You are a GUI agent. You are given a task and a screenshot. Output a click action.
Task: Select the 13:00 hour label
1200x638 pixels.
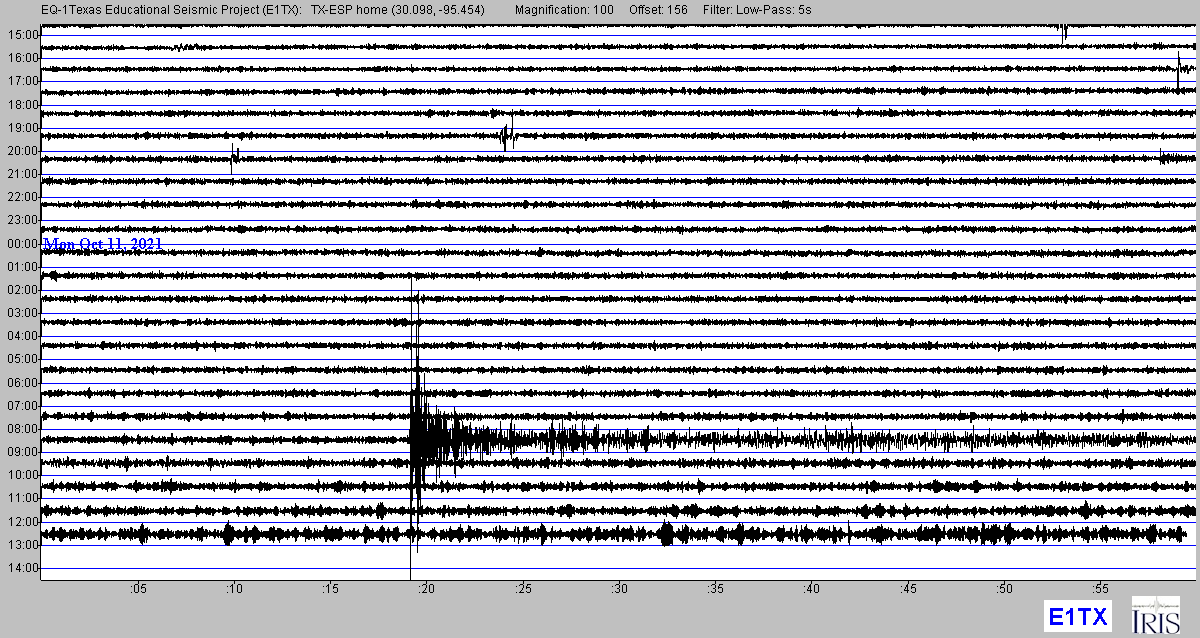click(x=22, y=545)
